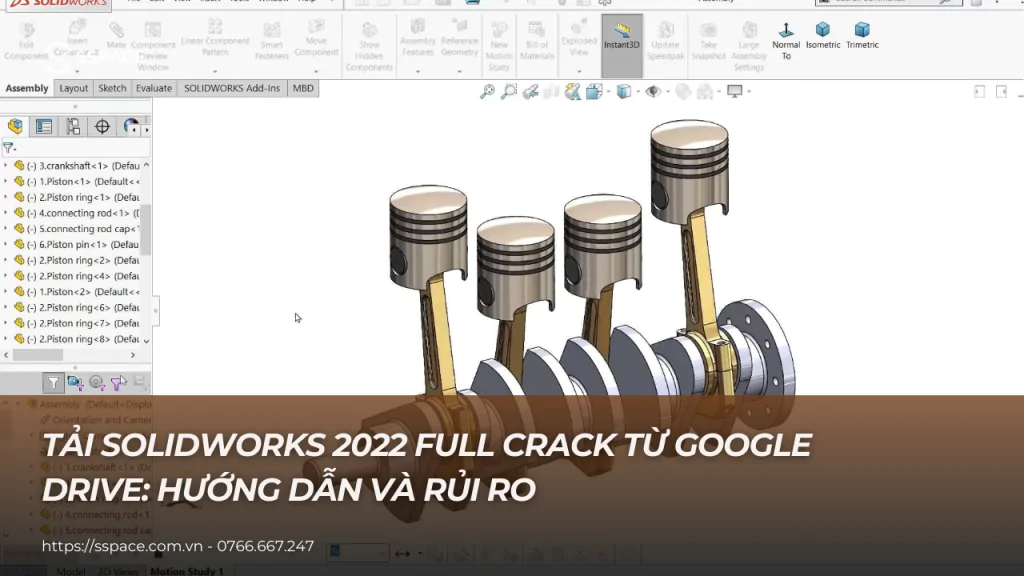Click Update Speedpak

(665, 40)
